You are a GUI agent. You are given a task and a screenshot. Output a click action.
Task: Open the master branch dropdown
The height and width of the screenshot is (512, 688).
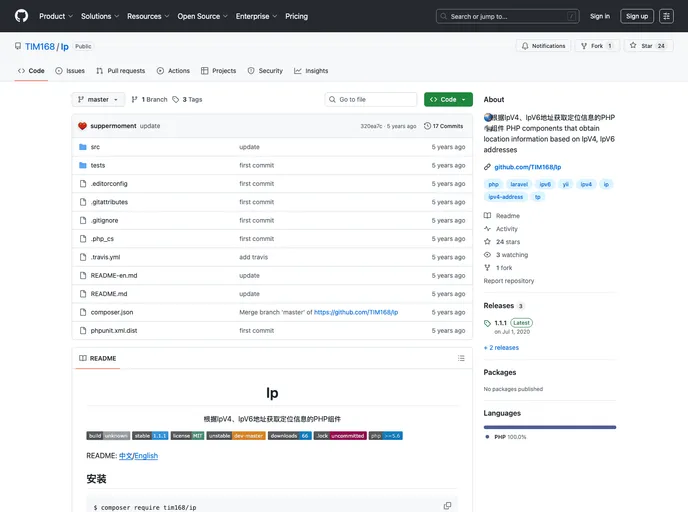(98, 100)
